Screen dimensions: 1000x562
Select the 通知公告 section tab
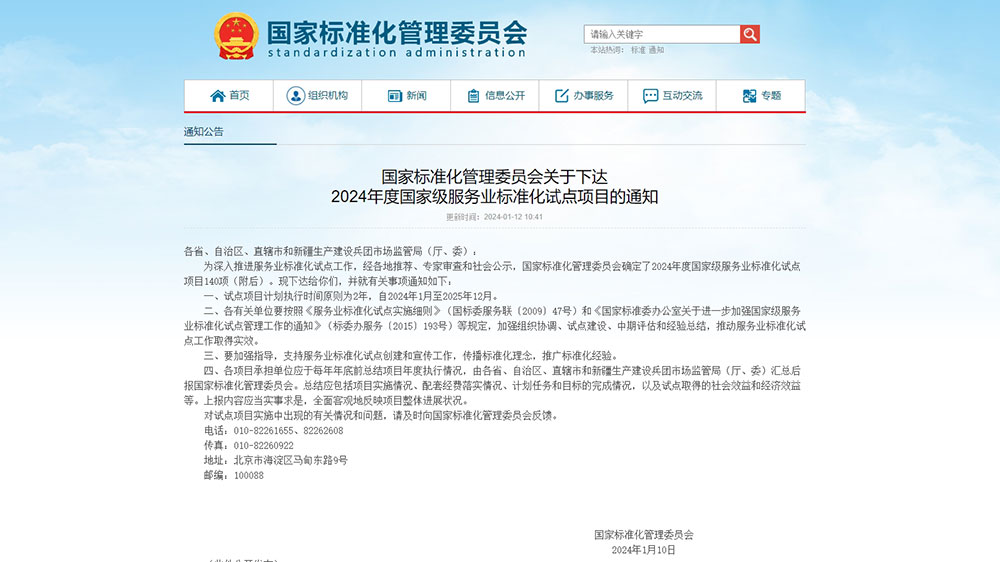[x=204, y=132]
